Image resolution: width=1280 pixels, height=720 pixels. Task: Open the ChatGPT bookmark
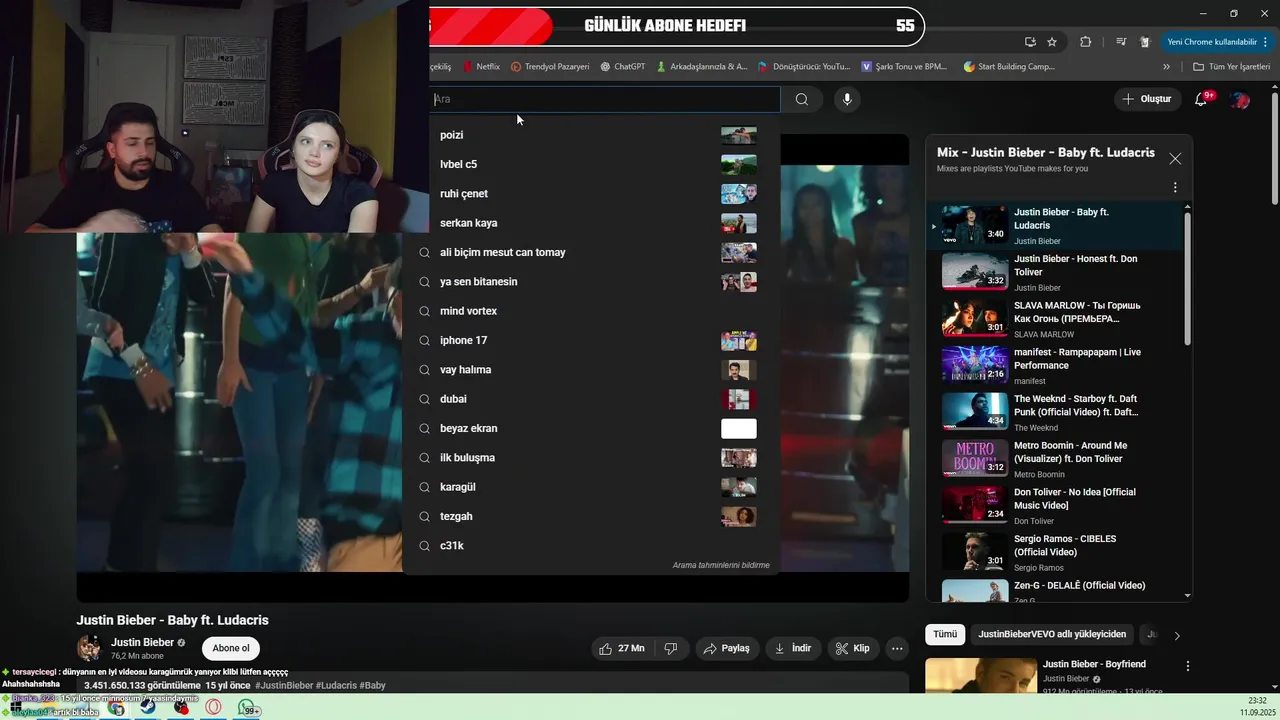(622, 67)
